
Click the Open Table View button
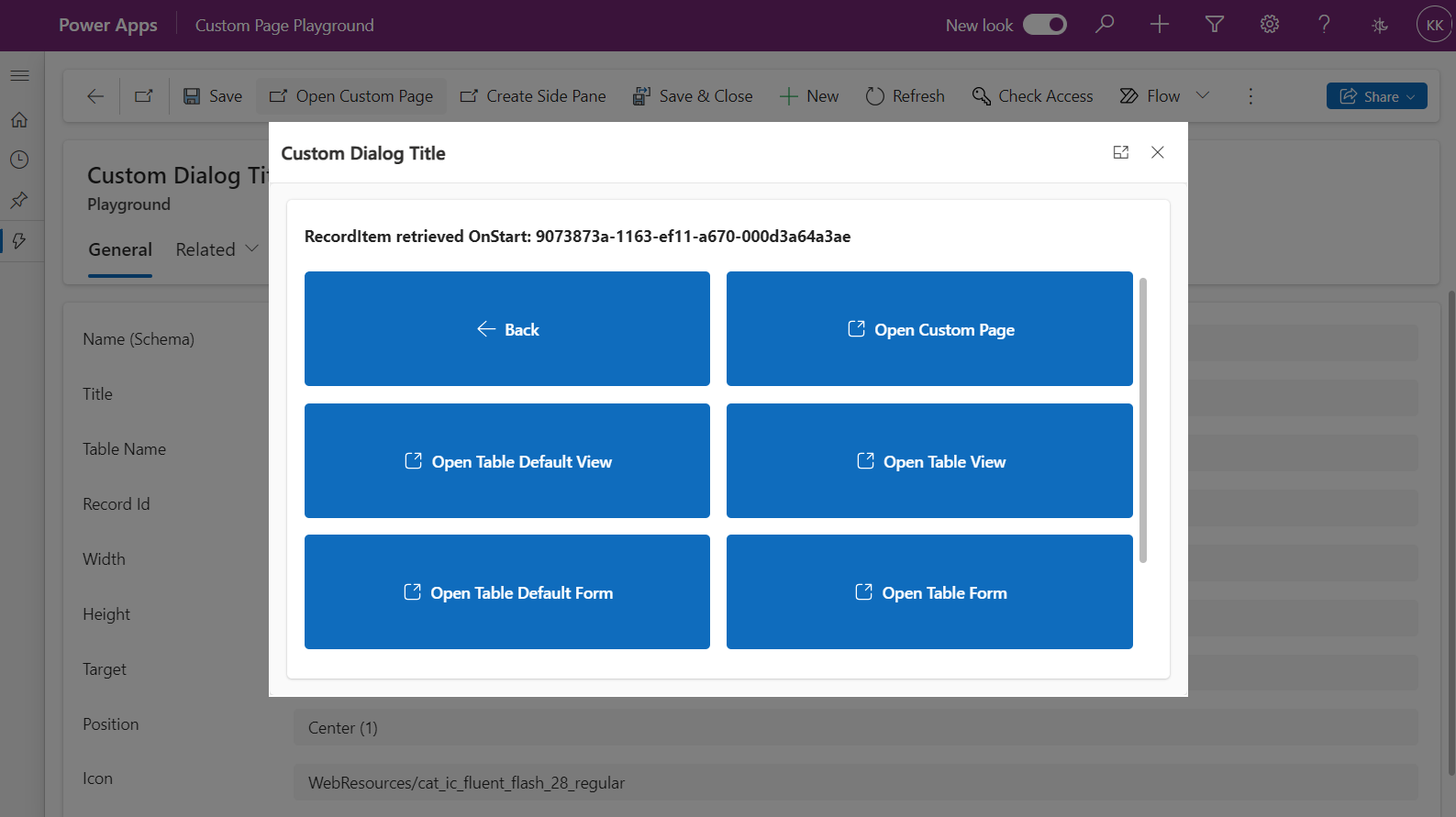929,460
